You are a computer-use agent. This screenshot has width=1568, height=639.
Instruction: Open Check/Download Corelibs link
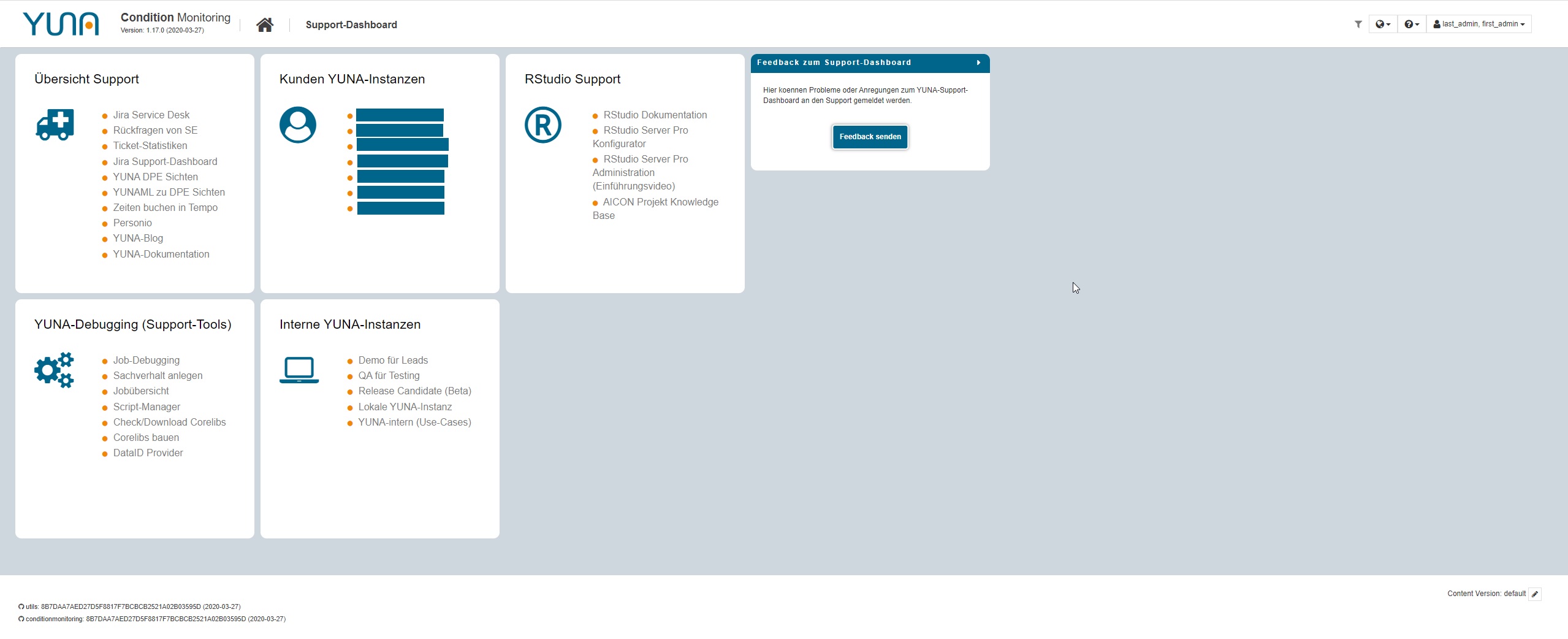pos(169,422)
